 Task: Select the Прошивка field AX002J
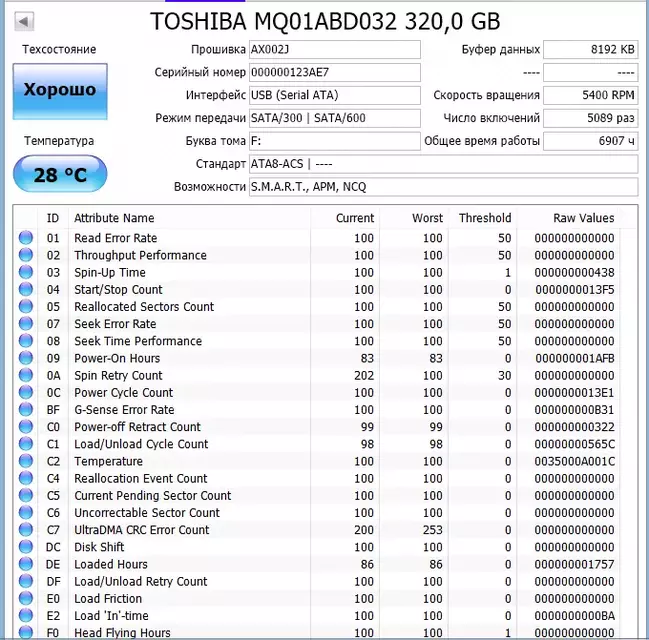click(335, 50)
